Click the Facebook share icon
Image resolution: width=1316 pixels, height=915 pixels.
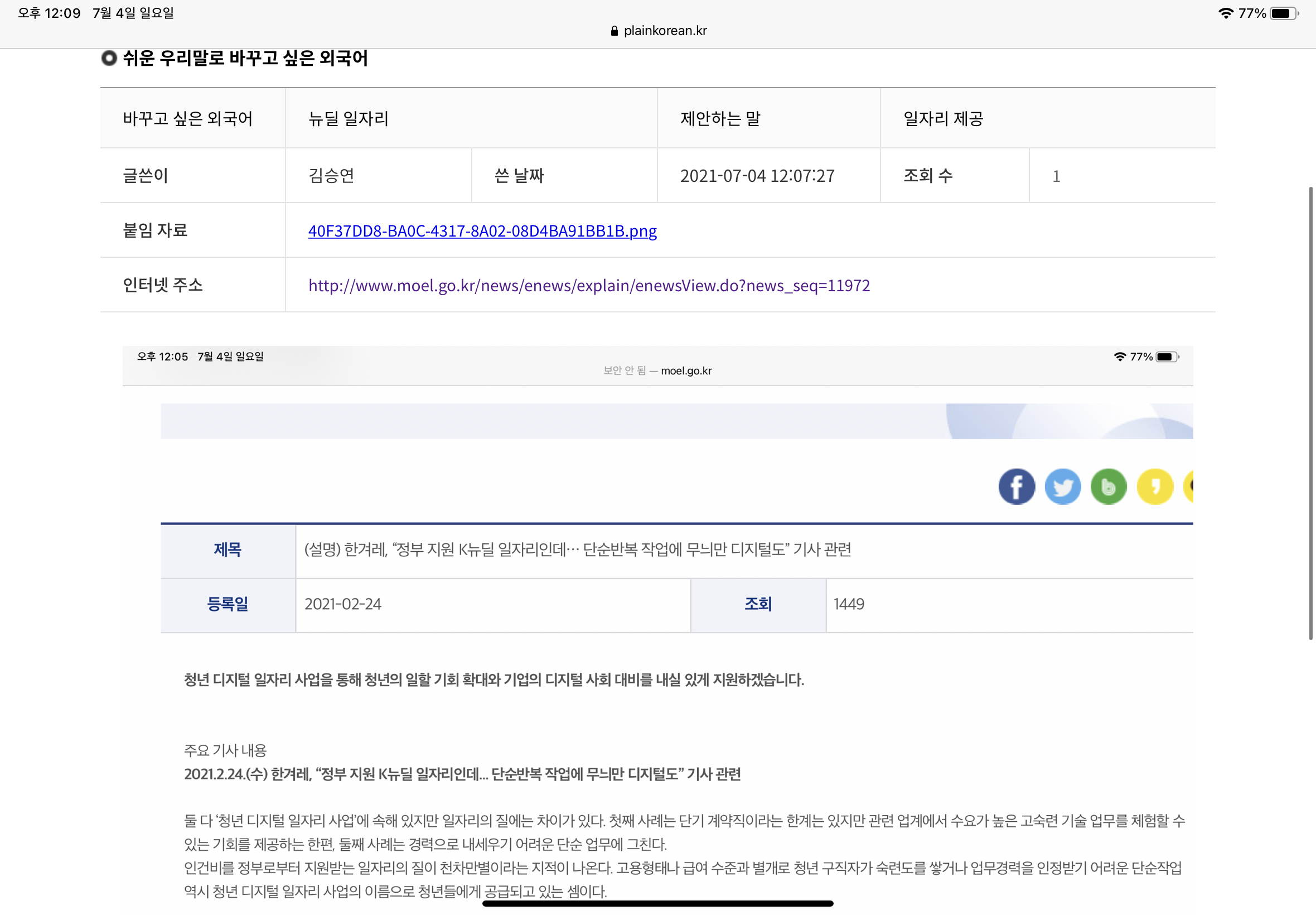click(1017, 487)
